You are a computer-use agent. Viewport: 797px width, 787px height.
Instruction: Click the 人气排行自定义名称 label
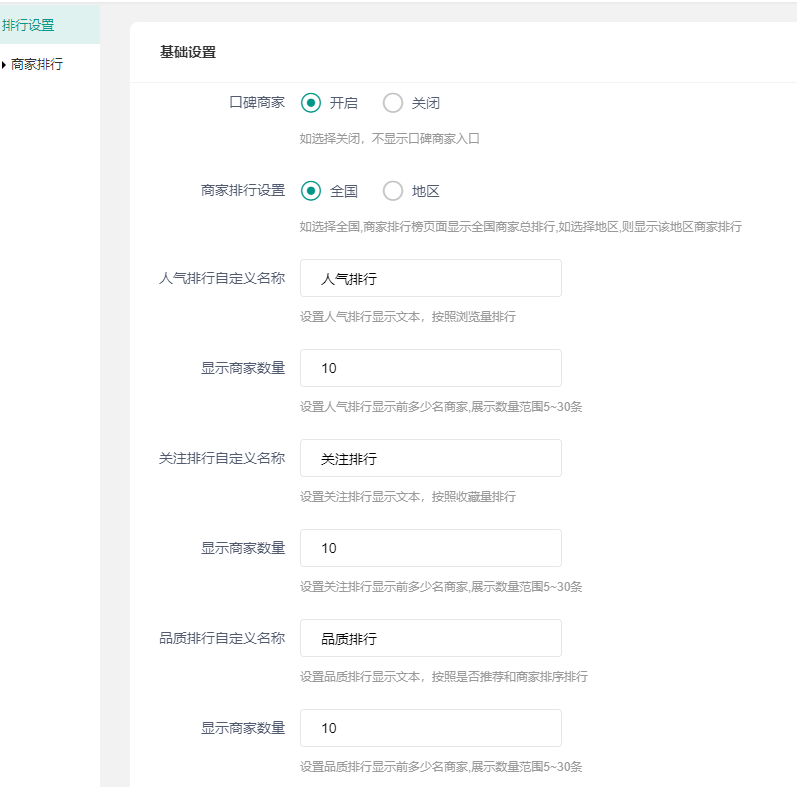(222, 278)
